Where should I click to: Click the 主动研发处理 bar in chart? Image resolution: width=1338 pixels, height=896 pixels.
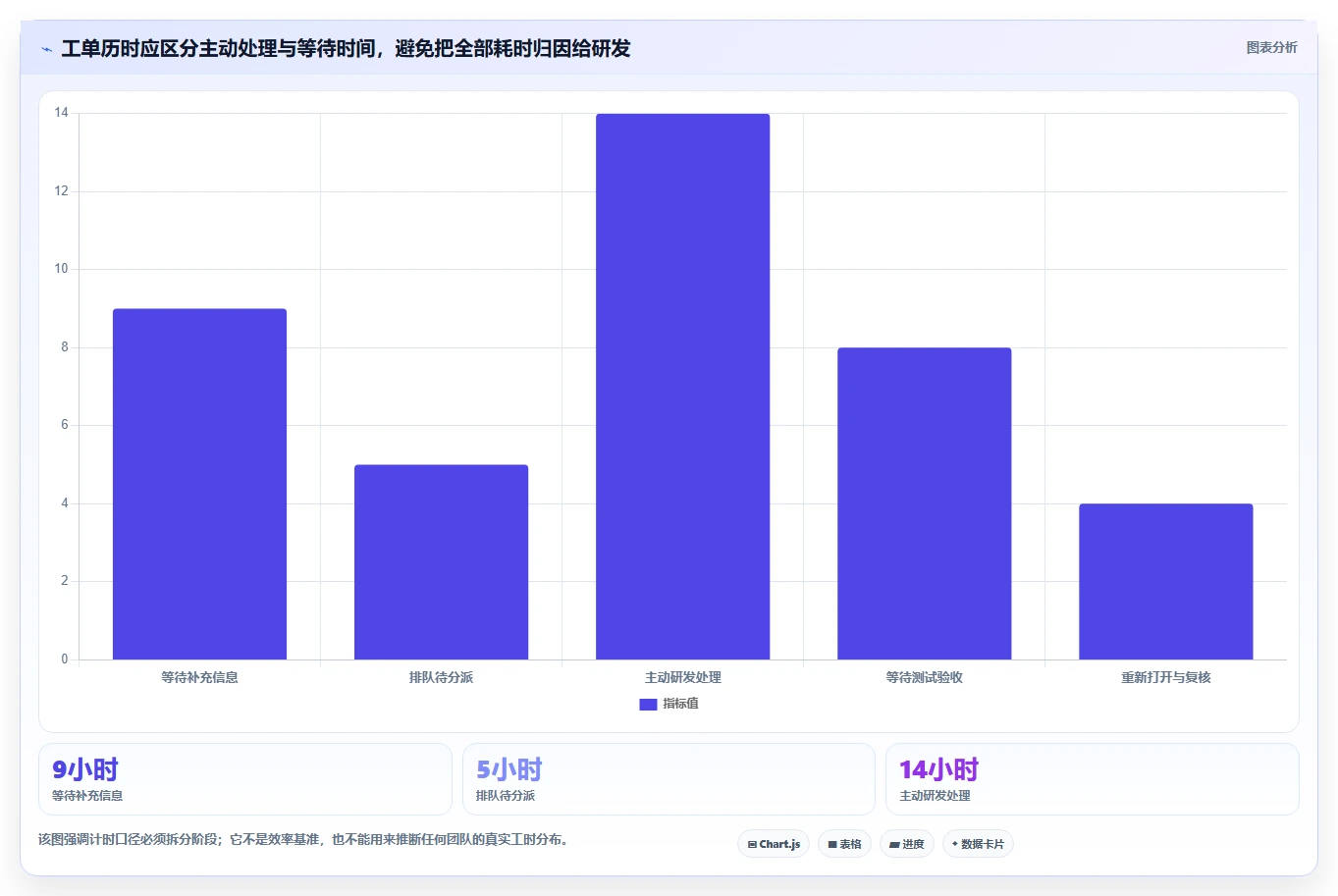(682, 387)
